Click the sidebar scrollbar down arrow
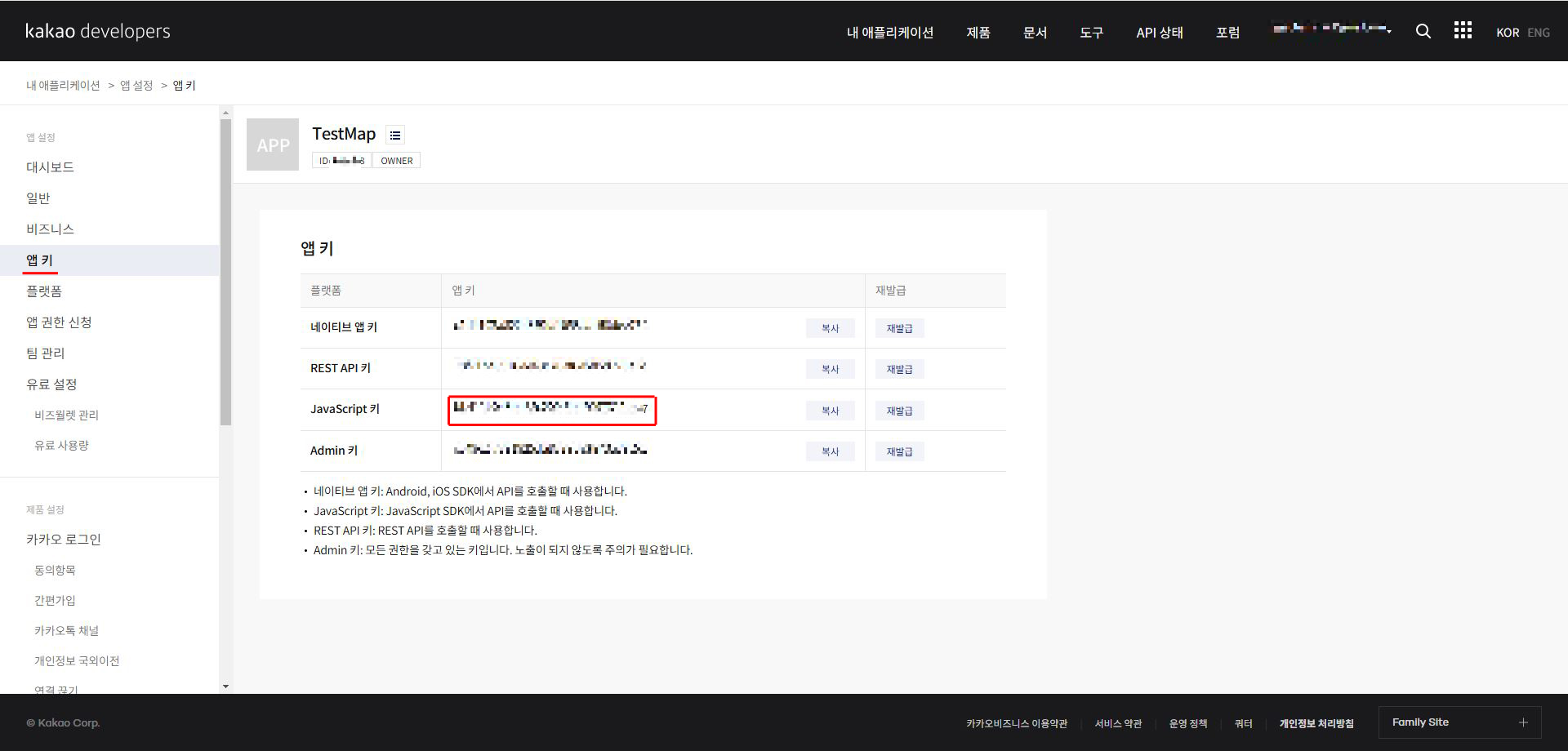Image resolution: width=1568 pixels, height=751 pixels. click(x=225, y=687)
